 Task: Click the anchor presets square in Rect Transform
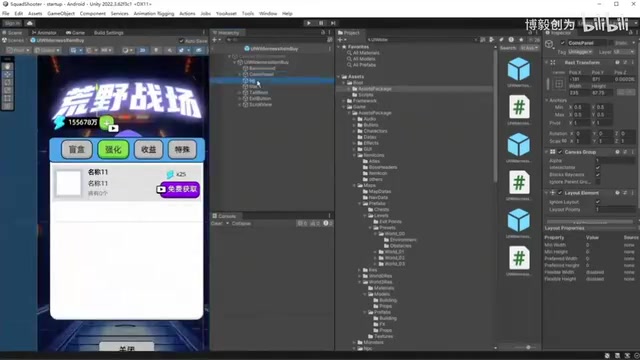pyautogui.click(x=559, y=83)
